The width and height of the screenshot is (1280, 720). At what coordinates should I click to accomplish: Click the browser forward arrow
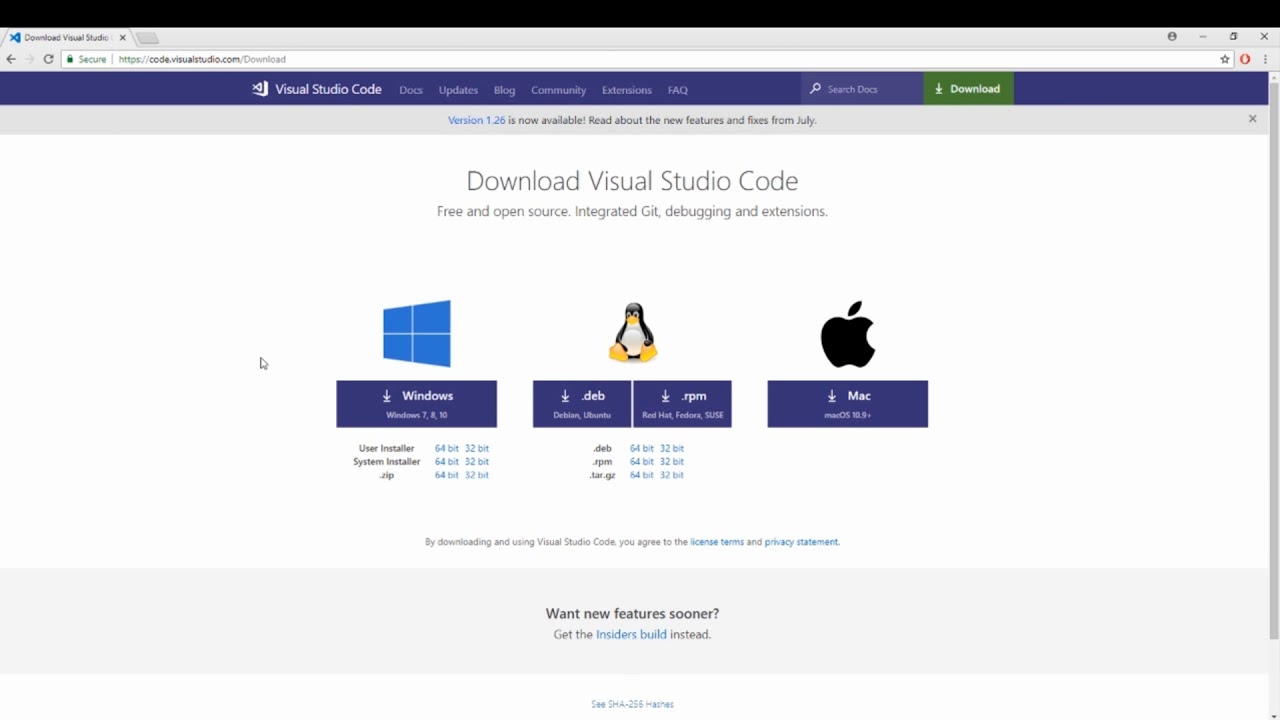(29, 59)
